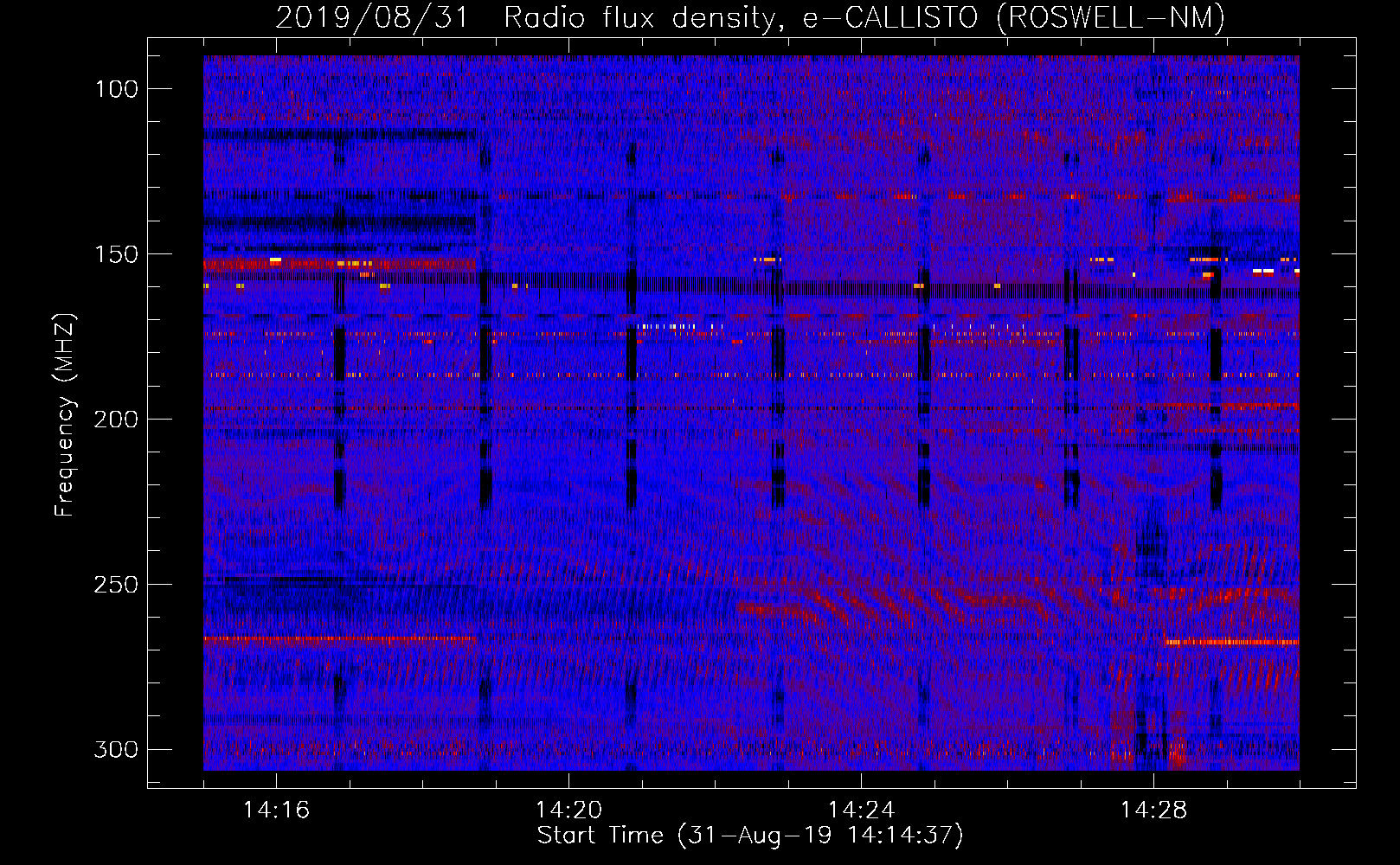Click the 100 frequency tick label
The height and width of the screenshot is (865, 1400).
click(116, 89)
